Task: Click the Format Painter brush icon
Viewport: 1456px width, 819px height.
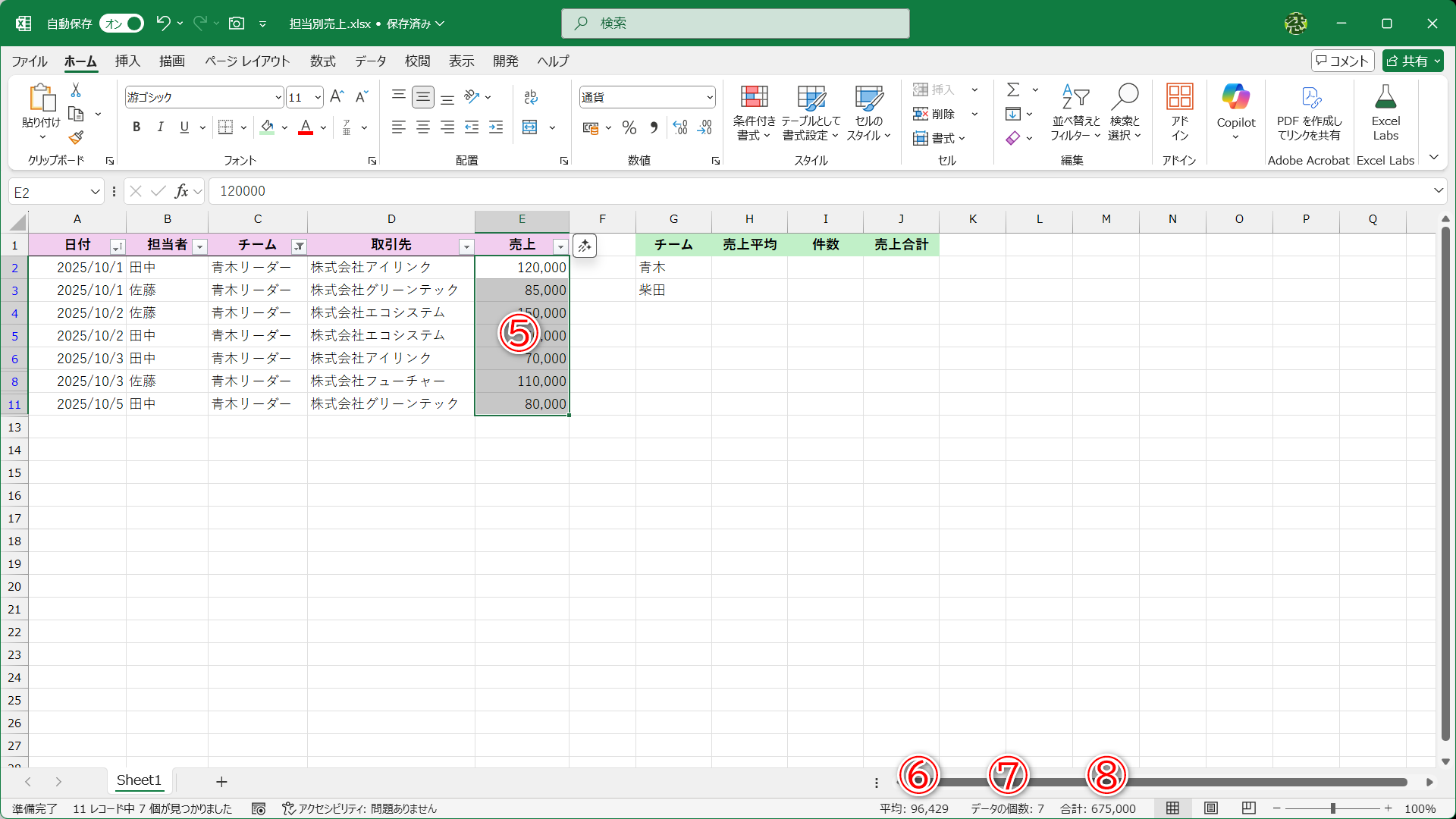Action: [x=76, y=137]
